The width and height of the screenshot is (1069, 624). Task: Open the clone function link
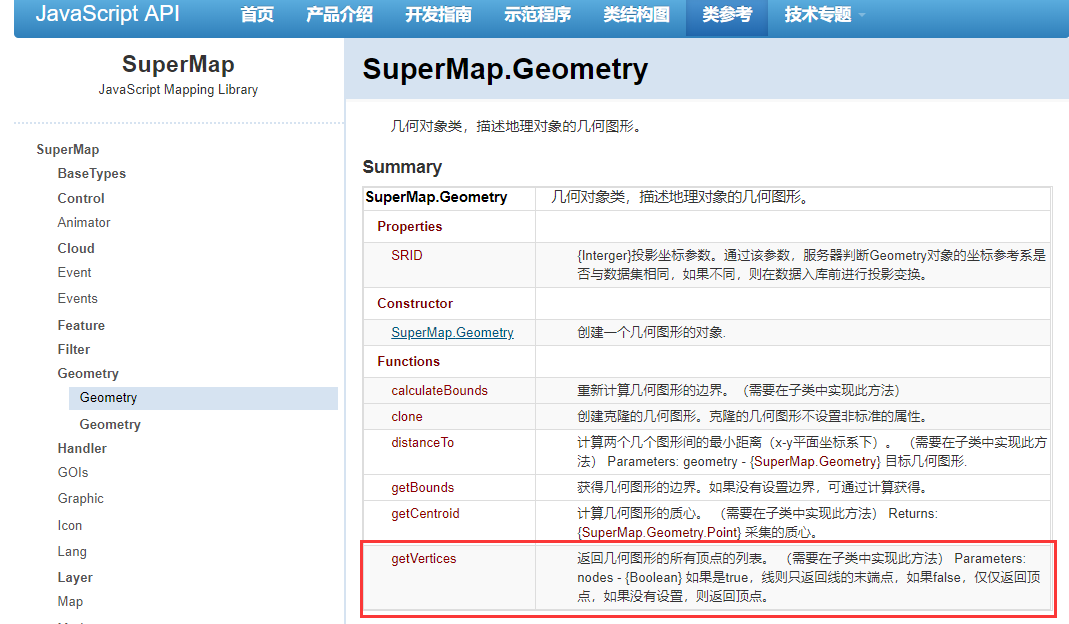pos(407,416)
